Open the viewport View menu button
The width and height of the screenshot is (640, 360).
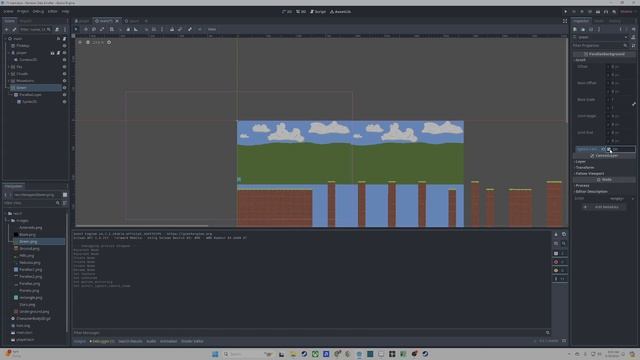212,29
